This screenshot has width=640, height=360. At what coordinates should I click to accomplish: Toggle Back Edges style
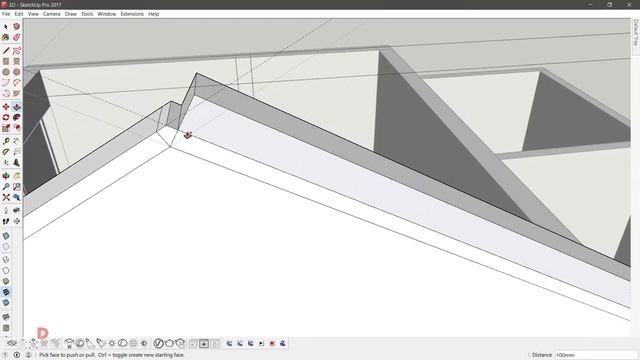point(6,247)
